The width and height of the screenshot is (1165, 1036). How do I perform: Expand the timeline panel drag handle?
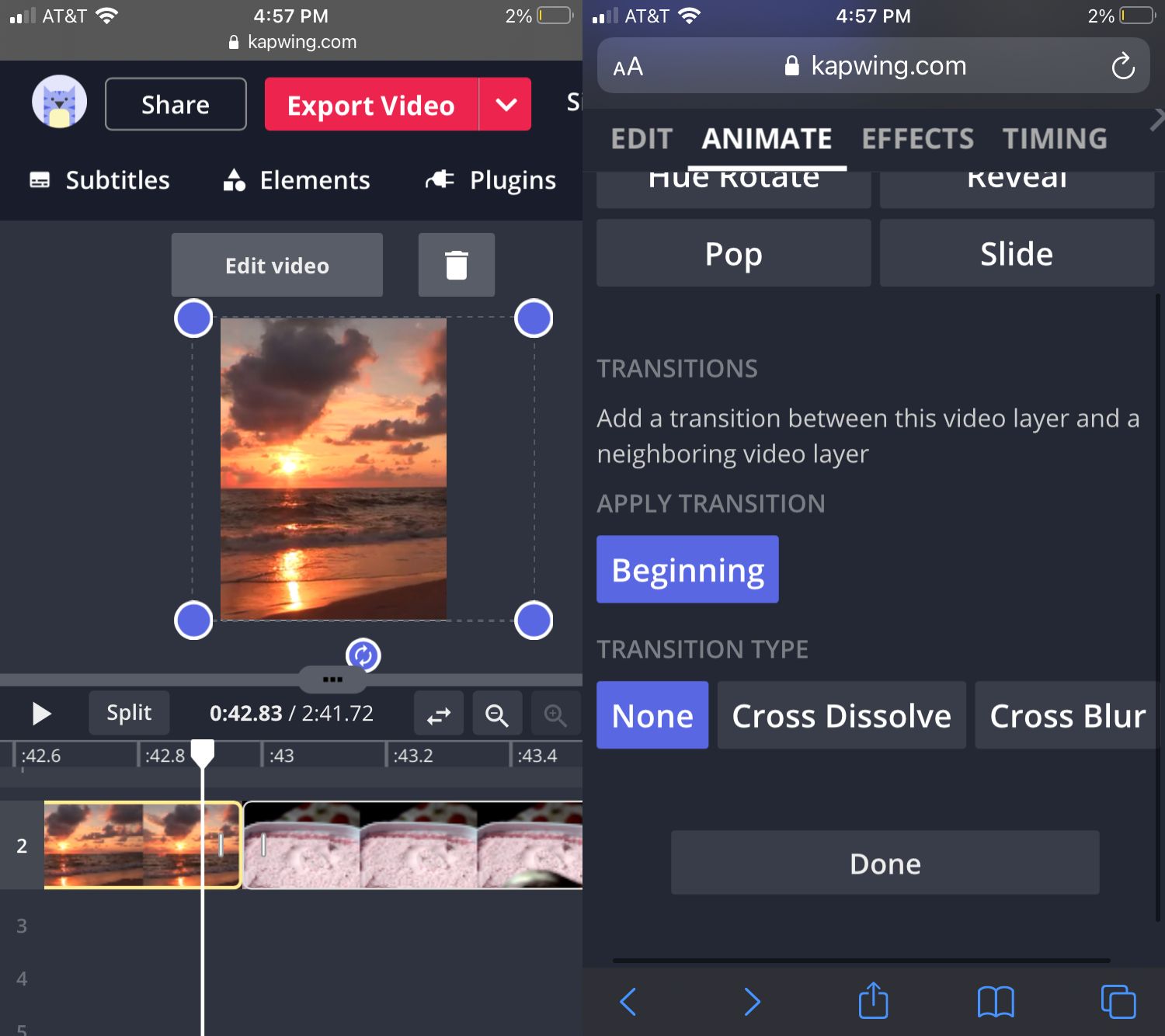pyautogui.click(x=332, y=680)
